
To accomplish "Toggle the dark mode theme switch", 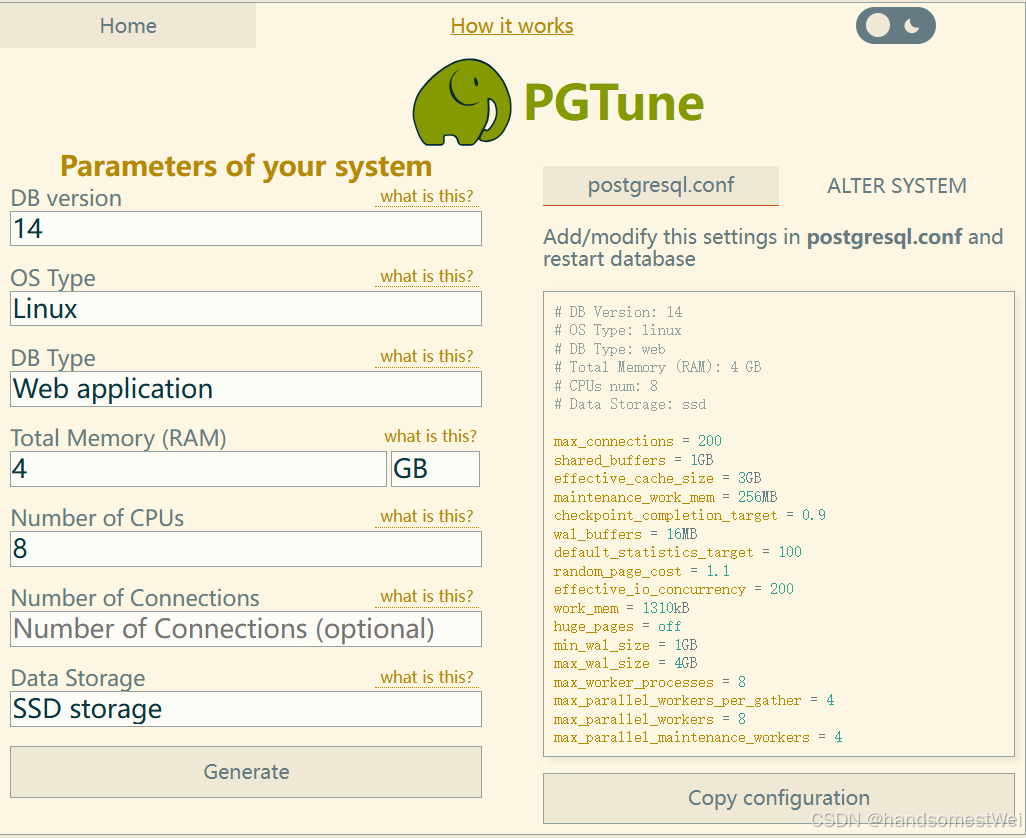I will point(895,26).
